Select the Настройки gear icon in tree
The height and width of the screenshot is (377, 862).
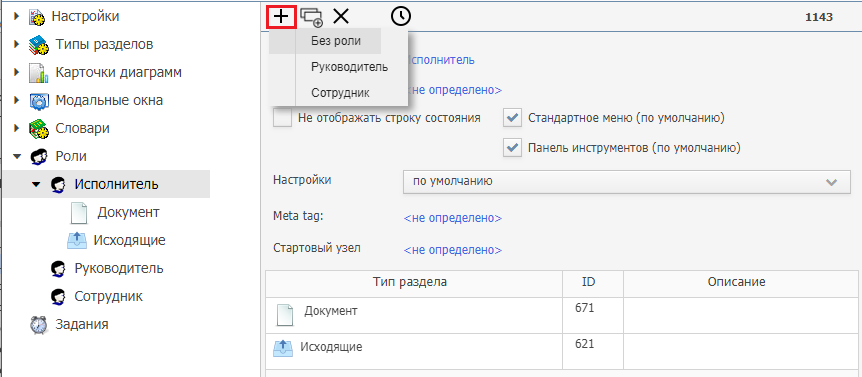(38, 17)
